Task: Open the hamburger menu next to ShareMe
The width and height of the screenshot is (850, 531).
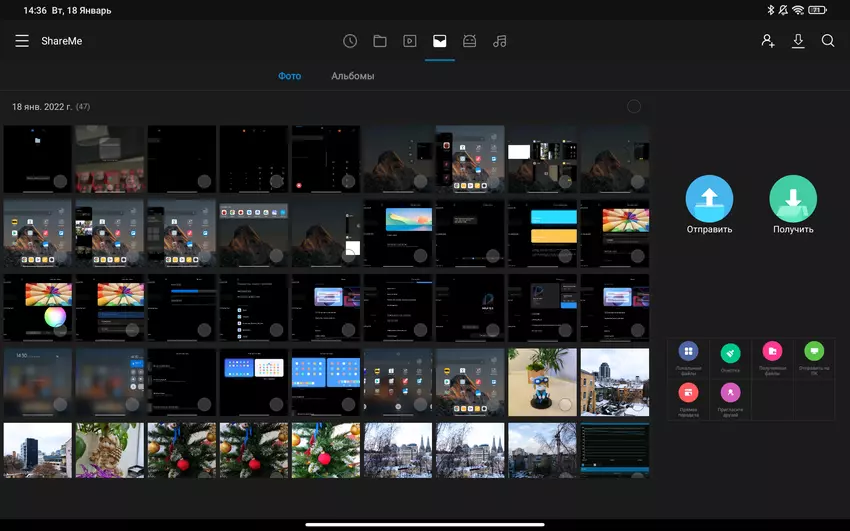Action: pos(22,41)
